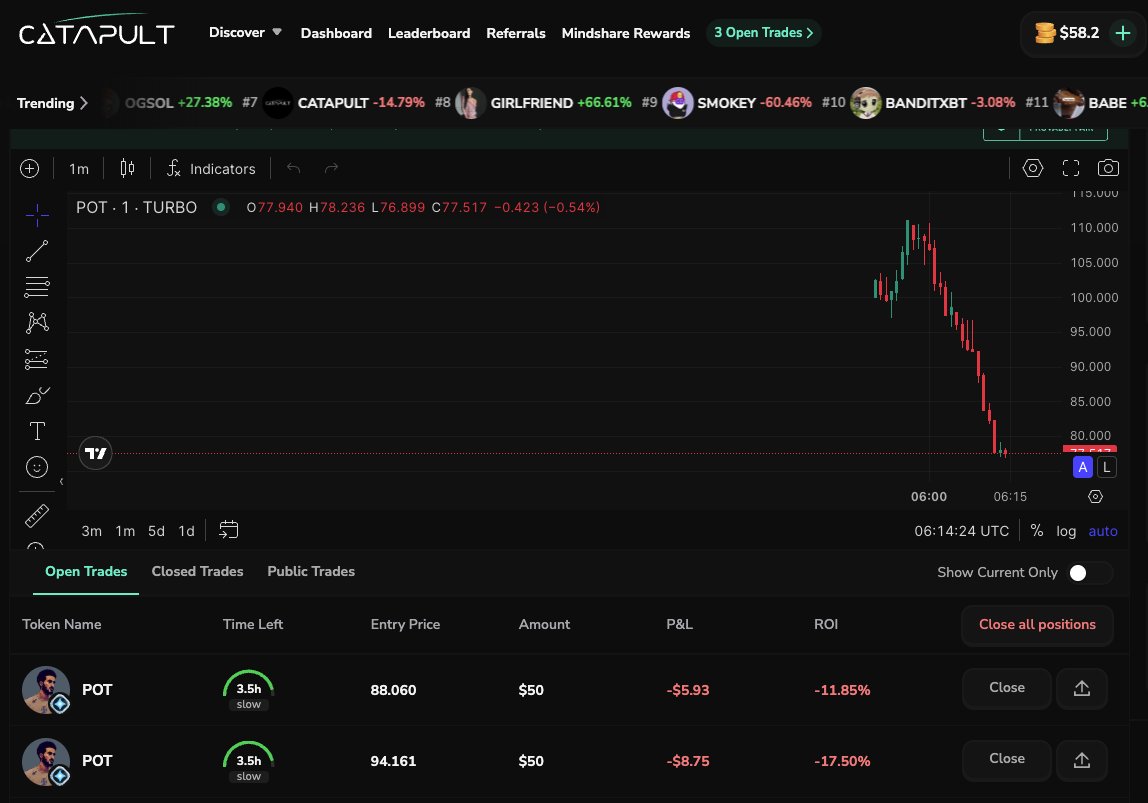Click the 3.5h slow timer for 94.161 trade

tap(248, 761)
